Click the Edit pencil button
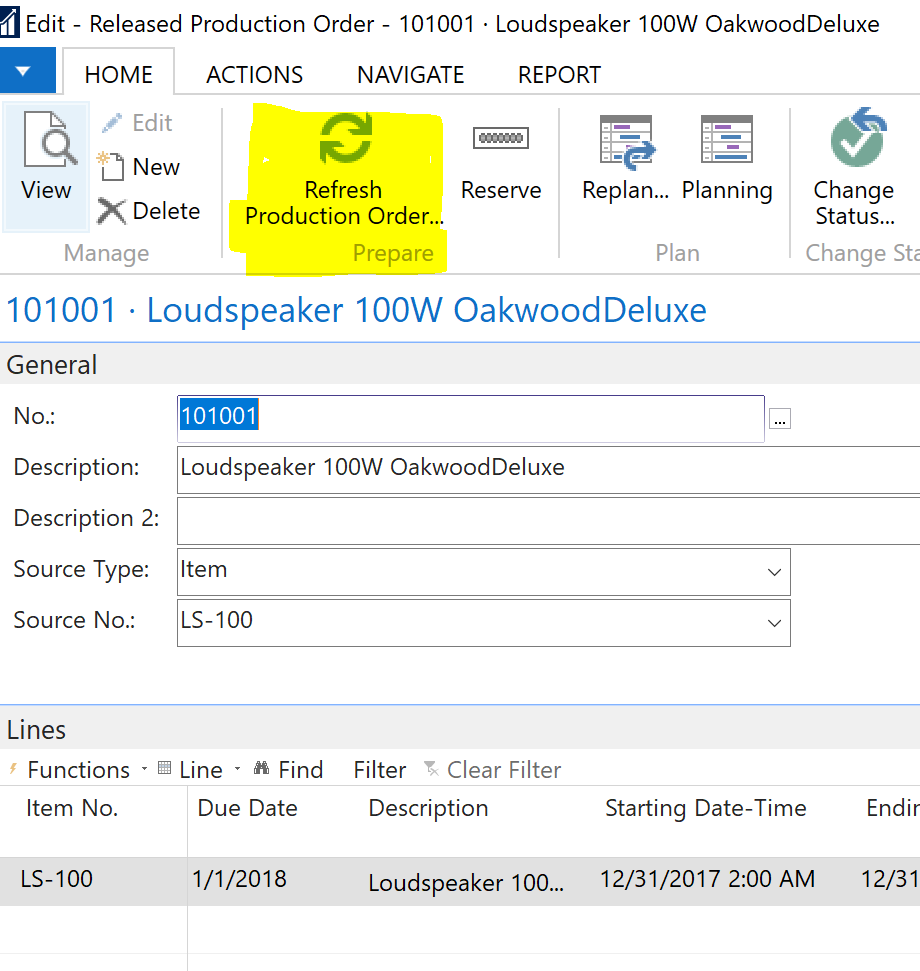Image resolution: width=920 pixels, height=971 pixels. [137, 123]
